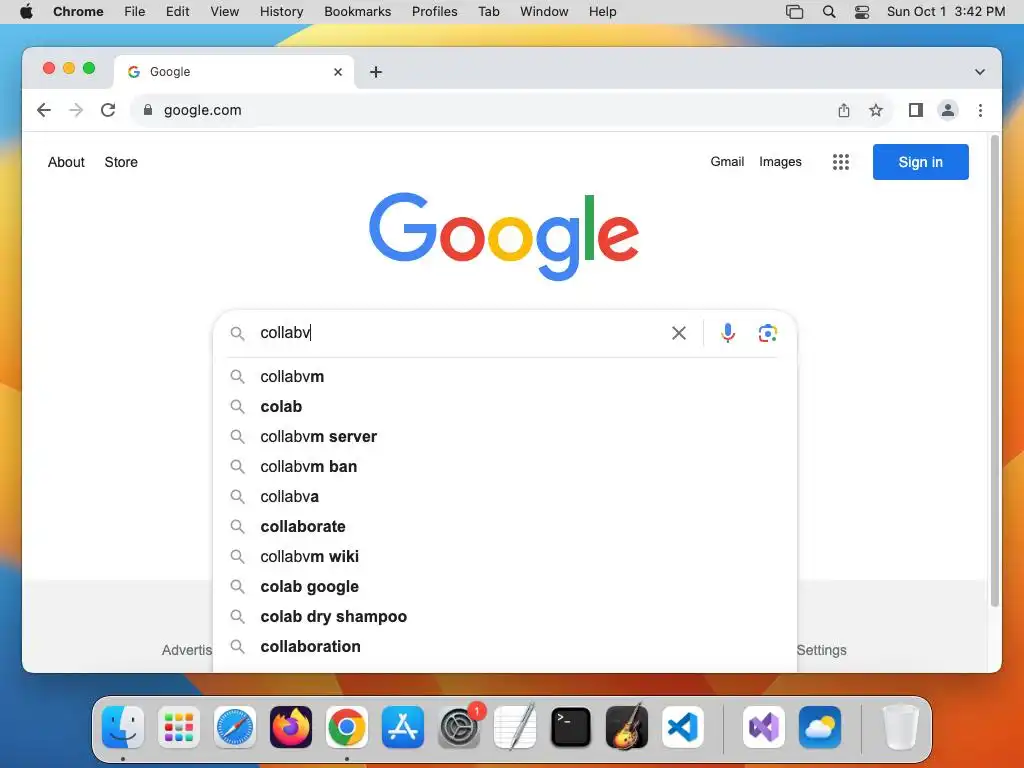Open the Images link
The width and height of the screenshot is (1024, 768).
click(x=780, y=162)
